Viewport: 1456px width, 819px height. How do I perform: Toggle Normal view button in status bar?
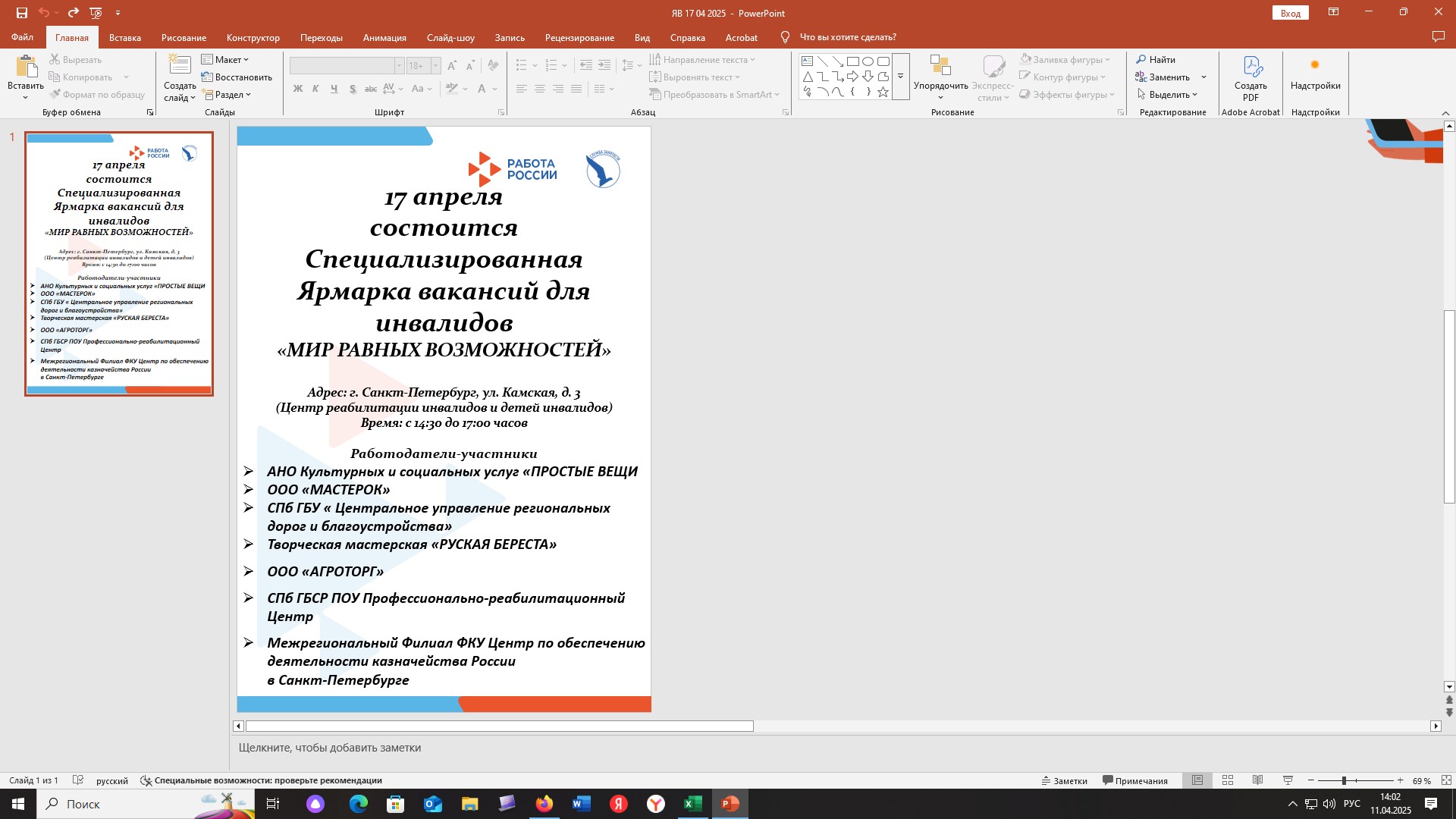(1197, 780)
